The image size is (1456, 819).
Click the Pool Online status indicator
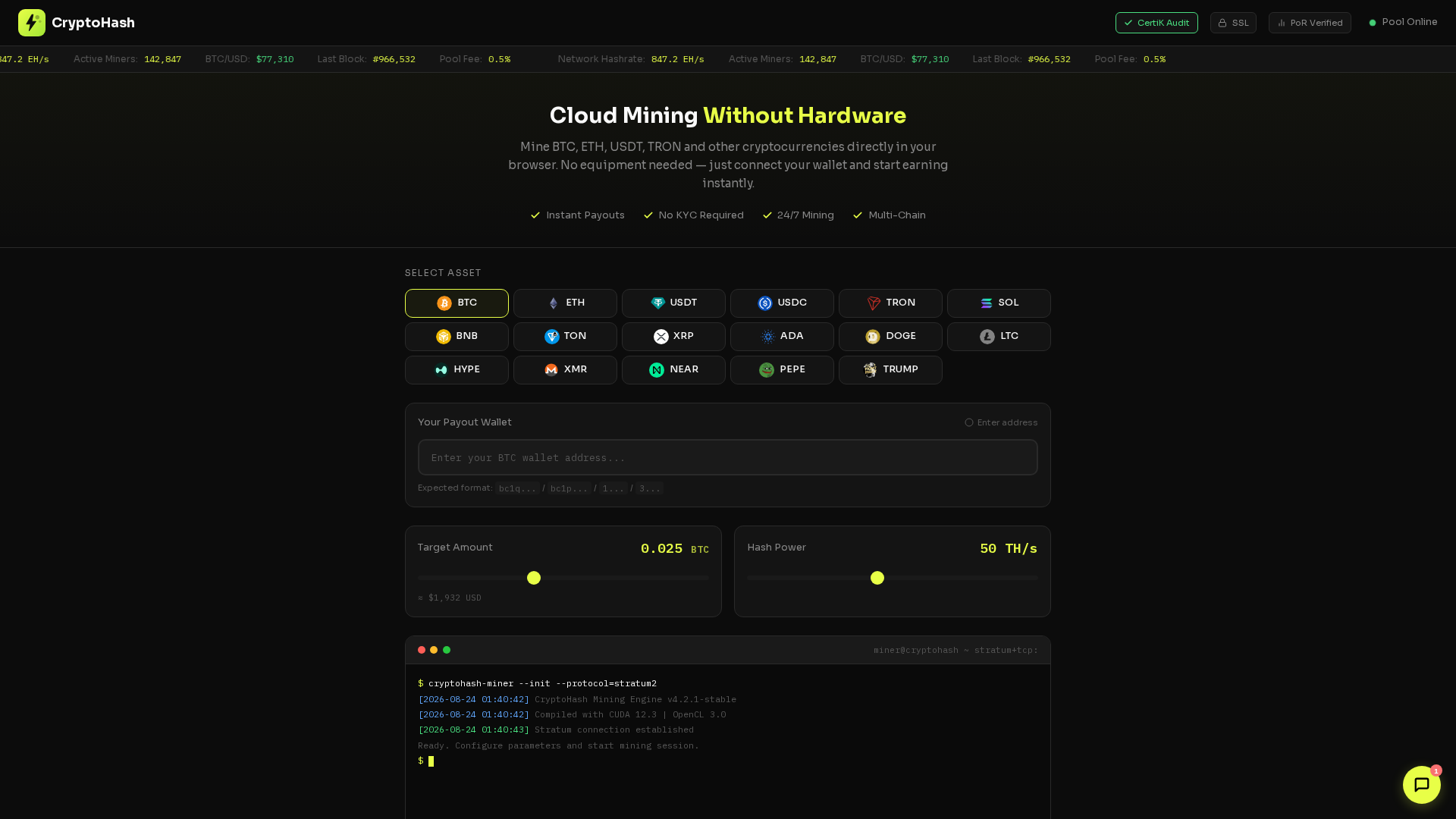pos(1403,22)
